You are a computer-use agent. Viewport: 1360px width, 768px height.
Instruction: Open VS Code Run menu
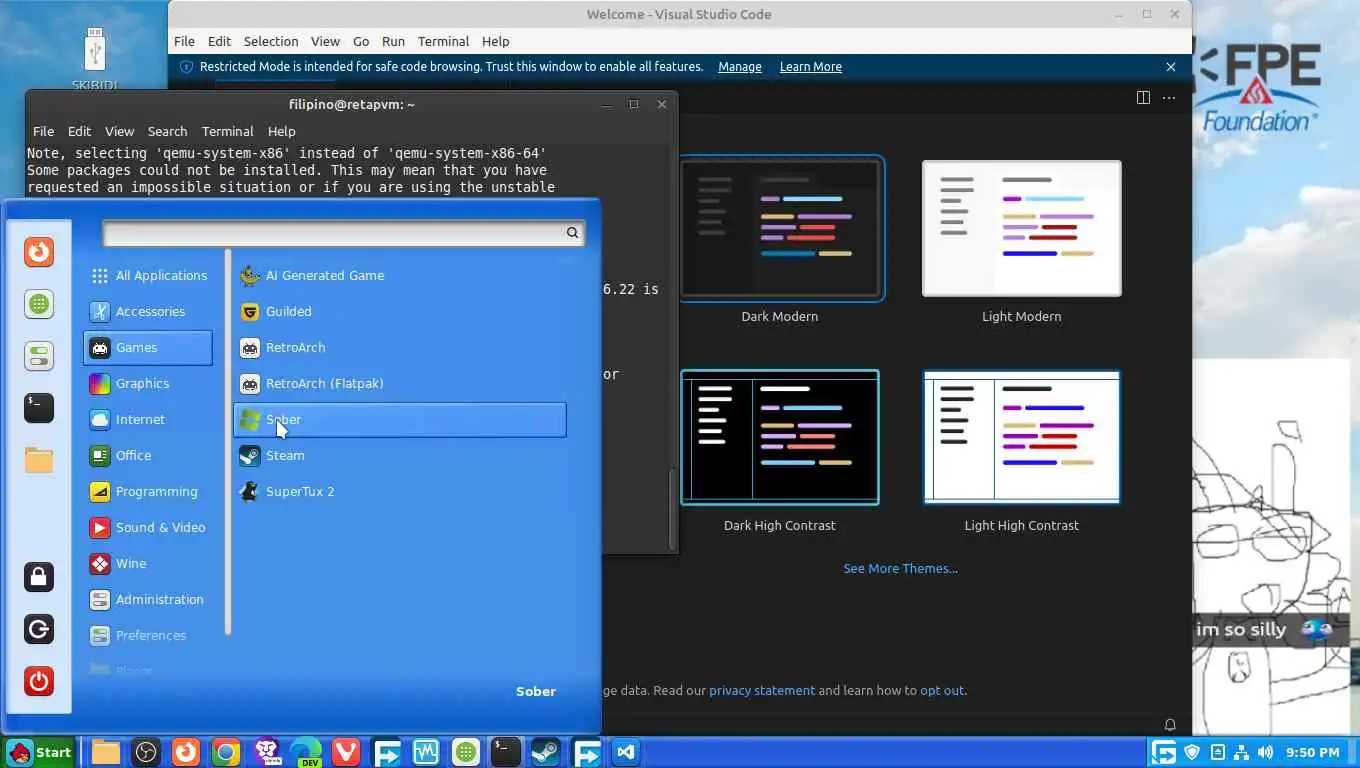coord(393,42)
